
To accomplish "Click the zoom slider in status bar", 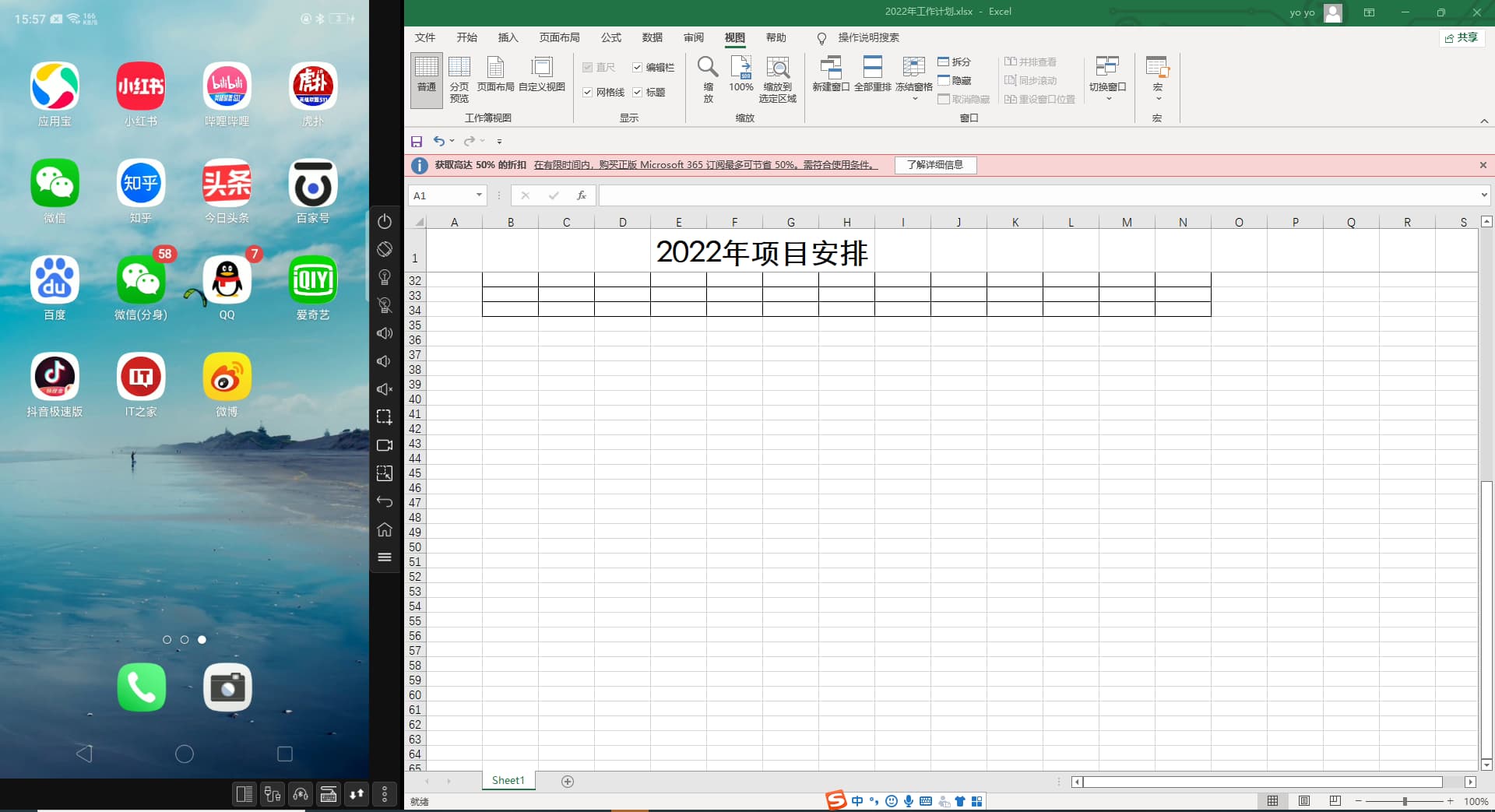I will (1405, 801).
